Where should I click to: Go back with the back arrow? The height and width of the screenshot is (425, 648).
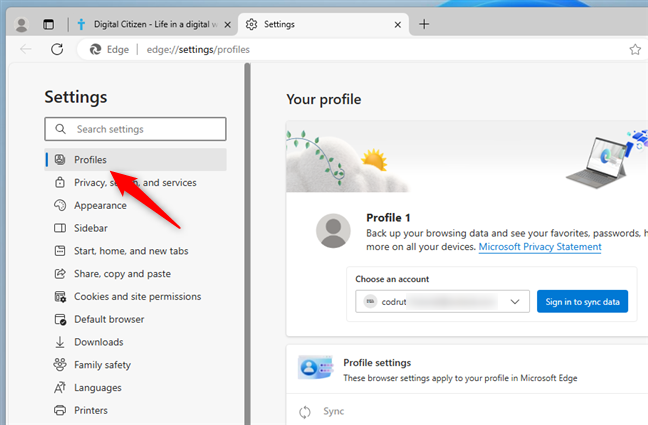coord(26,49)
